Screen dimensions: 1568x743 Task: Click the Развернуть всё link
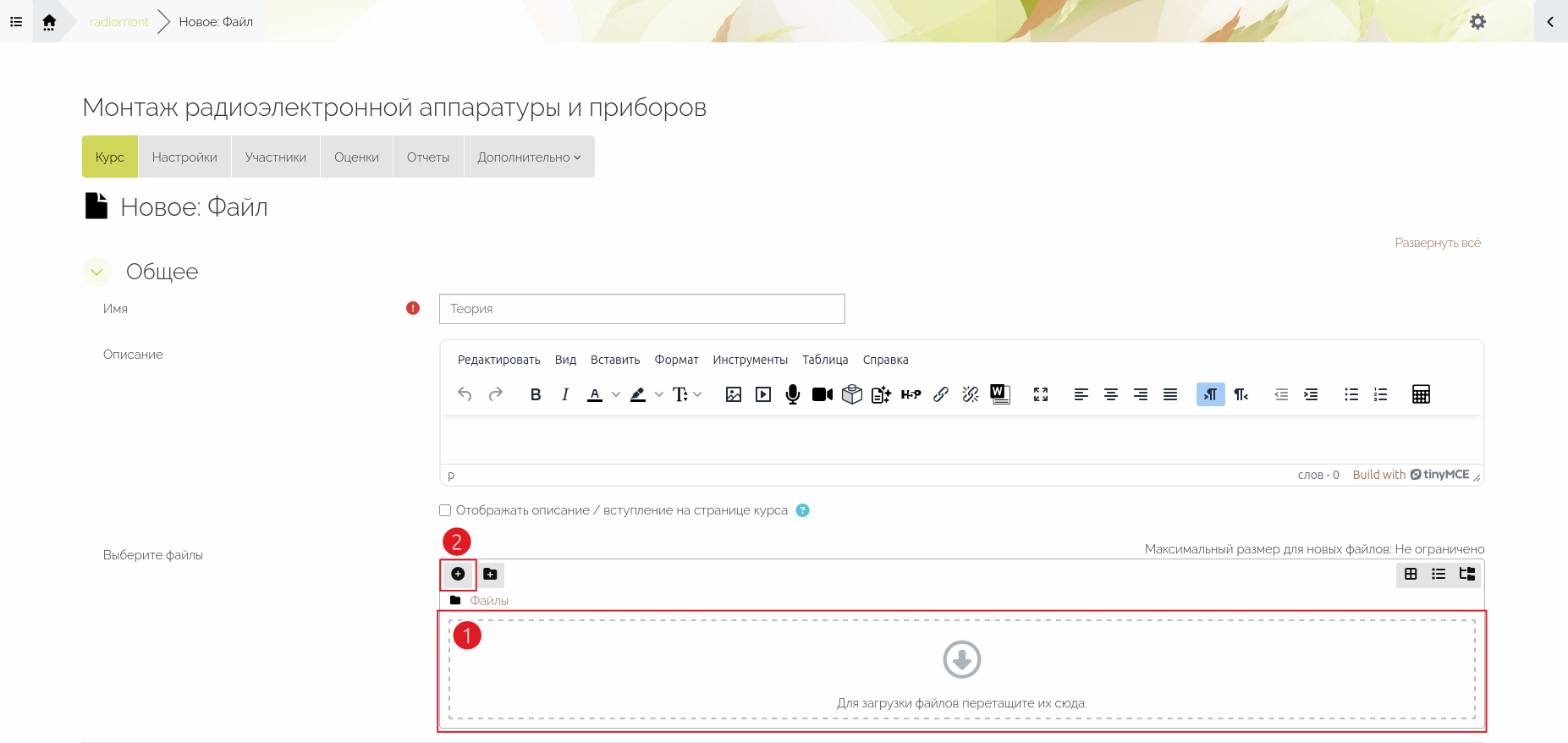[1437, 243]
